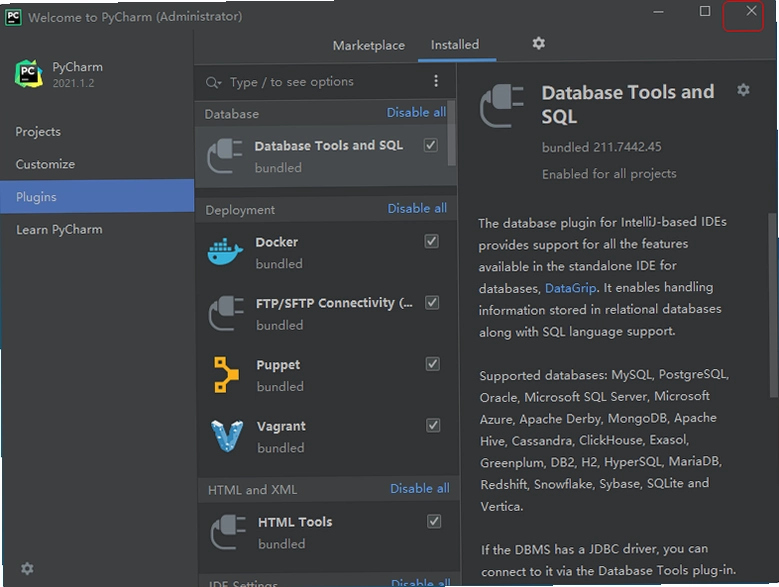Click the plugin list scrollbar
This screenshot has height=587, width=779.
click(x=451, y=134)
